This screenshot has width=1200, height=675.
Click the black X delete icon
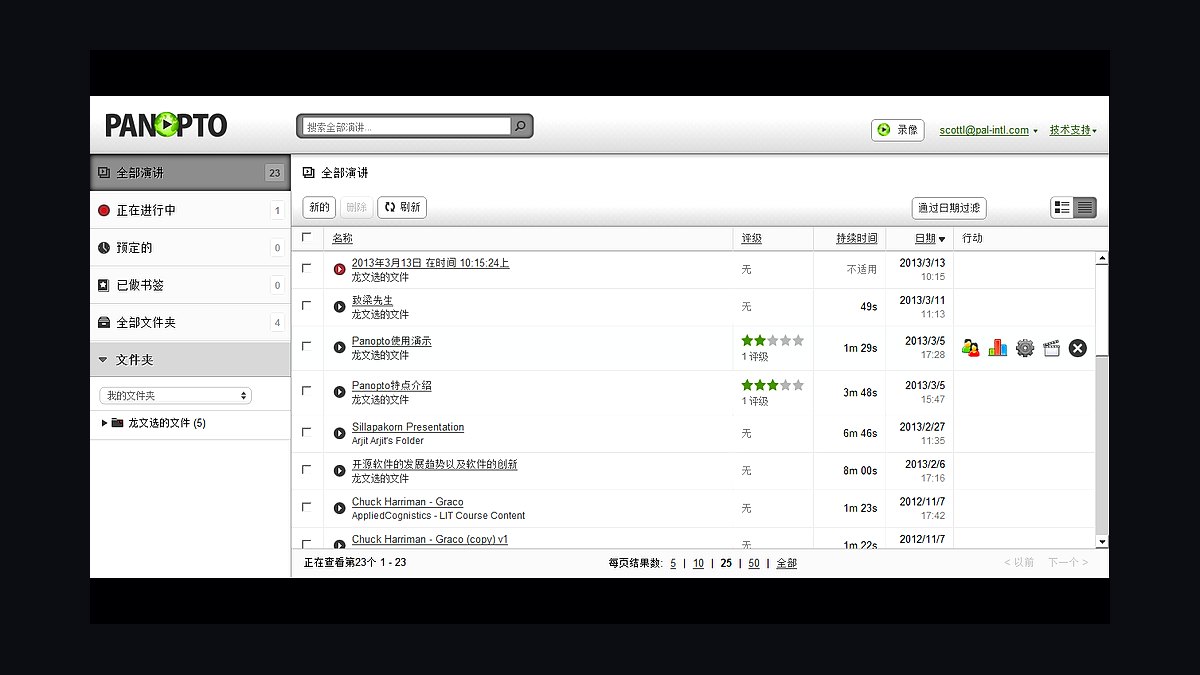(x=1077, y=348)
